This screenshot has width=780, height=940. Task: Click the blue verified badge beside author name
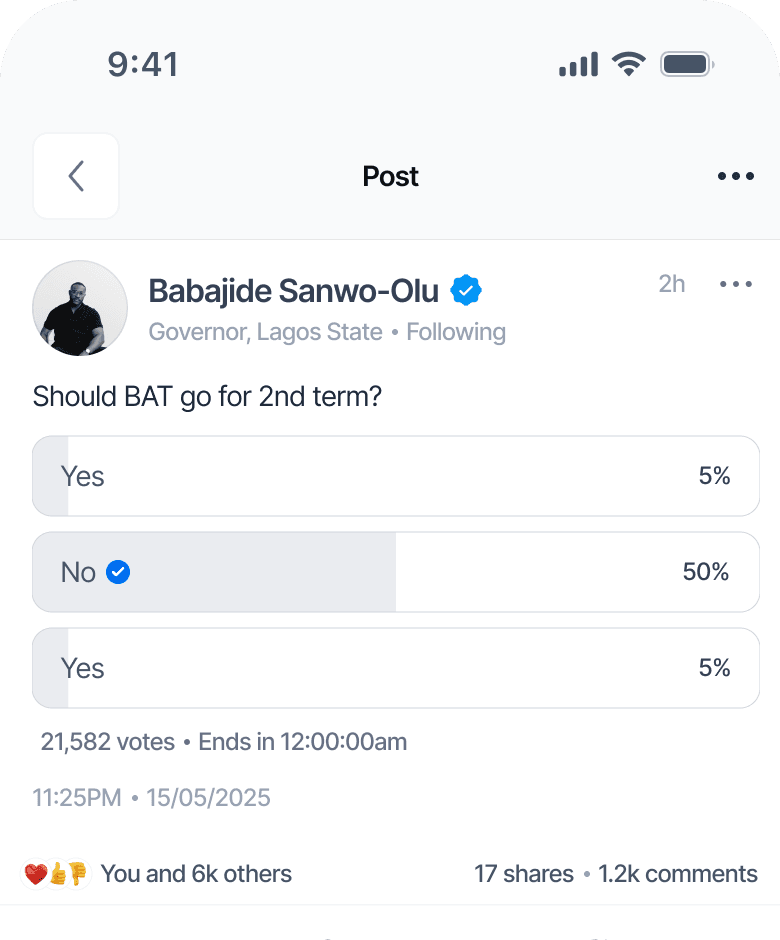[x=466, y=291]
